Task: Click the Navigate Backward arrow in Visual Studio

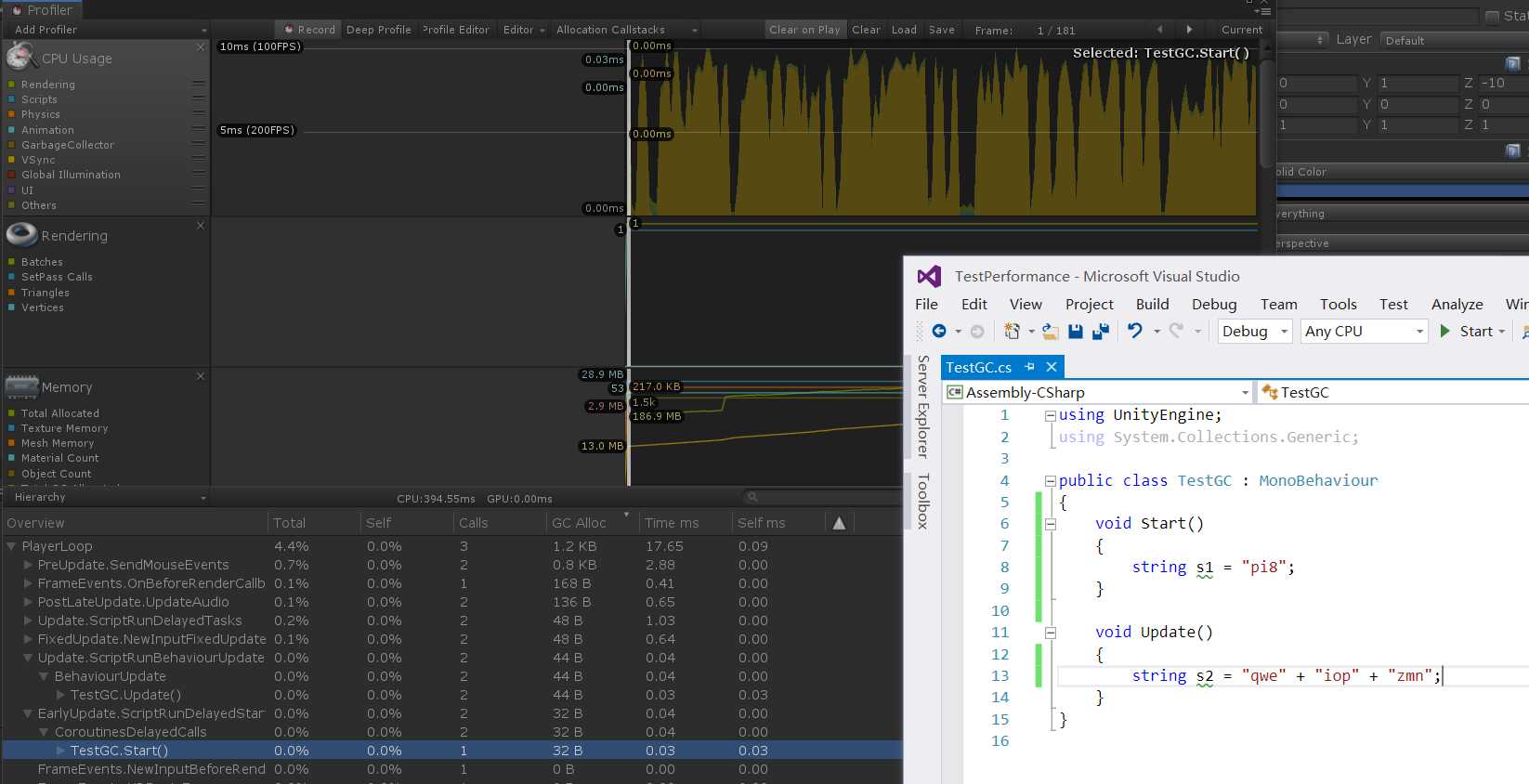Action: [939, 332]
